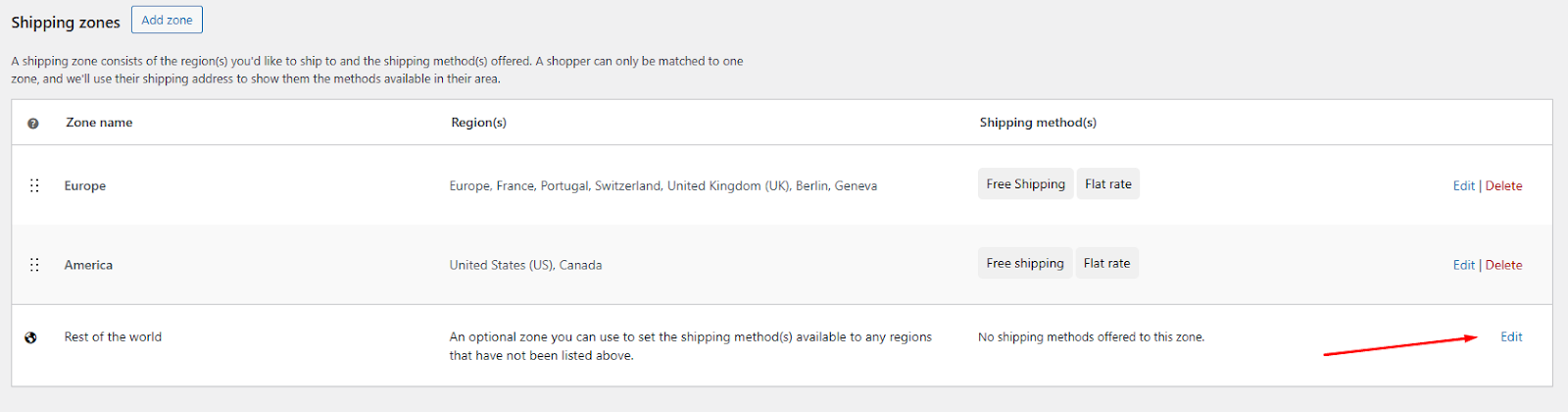Viewport: 1568px width, 412px height.
Task: Edit the America shipping zone
Action: tap(1463, 265)
